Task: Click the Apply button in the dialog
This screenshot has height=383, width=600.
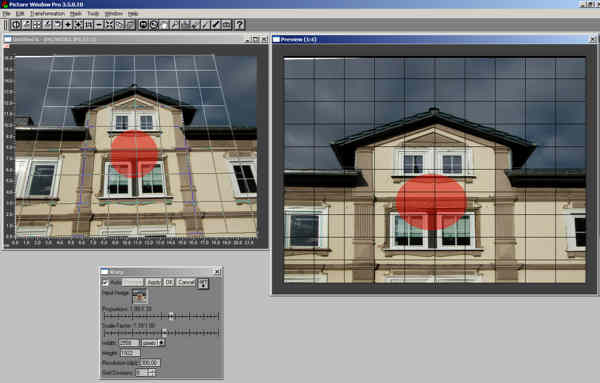Action: [154, 282]
